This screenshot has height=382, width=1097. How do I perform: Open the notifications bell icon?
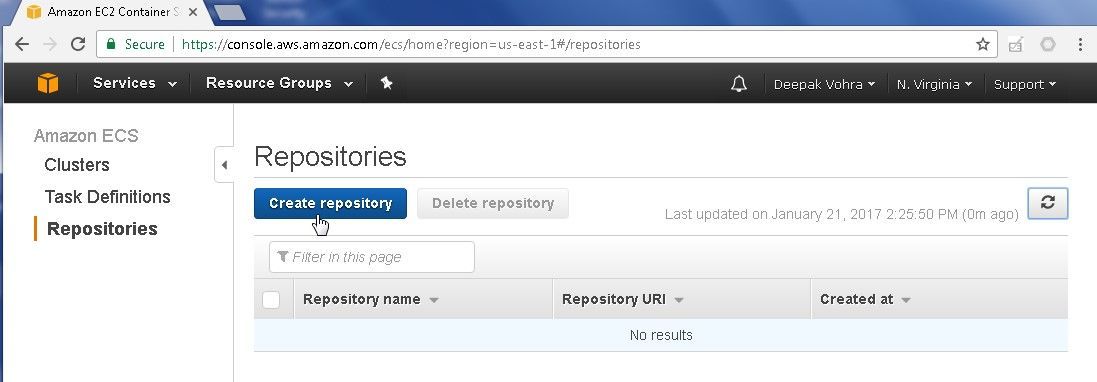point(739,84)
